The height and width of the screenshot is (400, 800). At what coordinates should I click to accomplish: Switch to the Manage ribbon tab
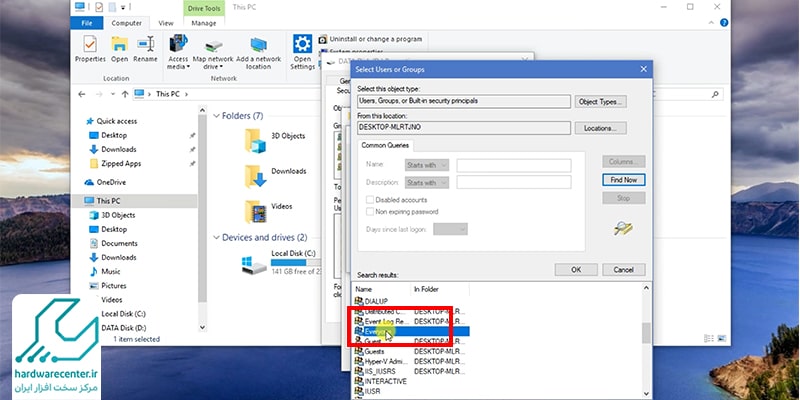click(204, 23)
